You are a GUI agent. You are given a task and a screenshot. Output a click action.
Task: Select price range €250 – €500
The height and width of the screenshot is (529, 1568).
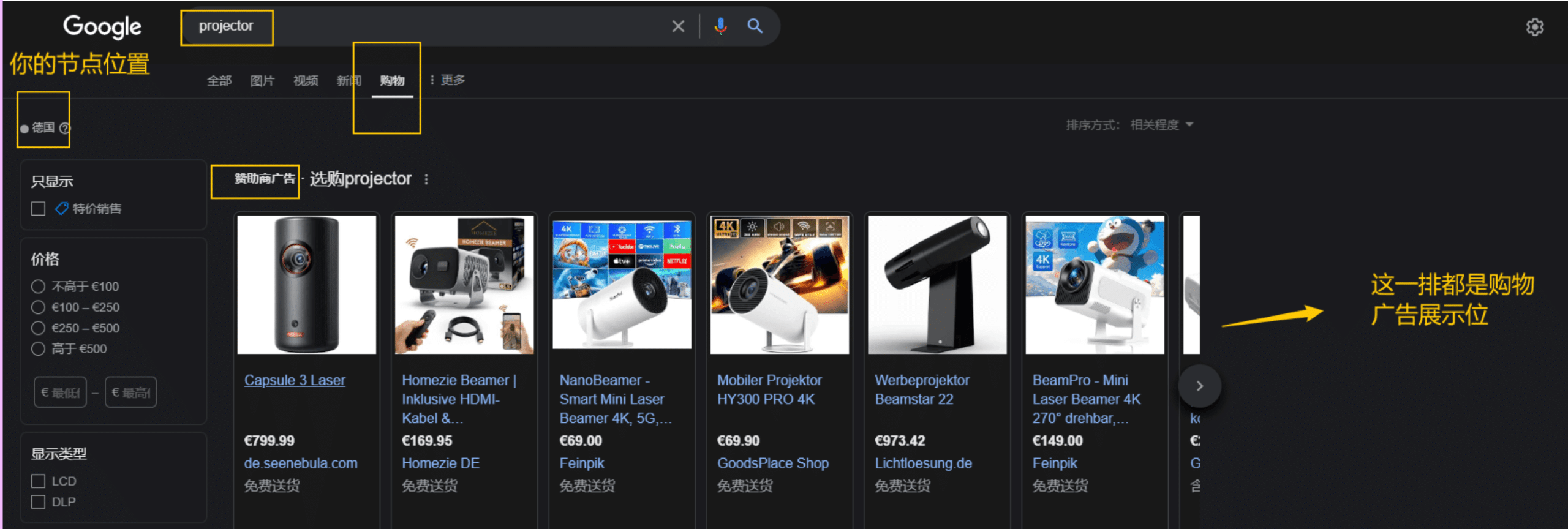[x=38, y=328]
